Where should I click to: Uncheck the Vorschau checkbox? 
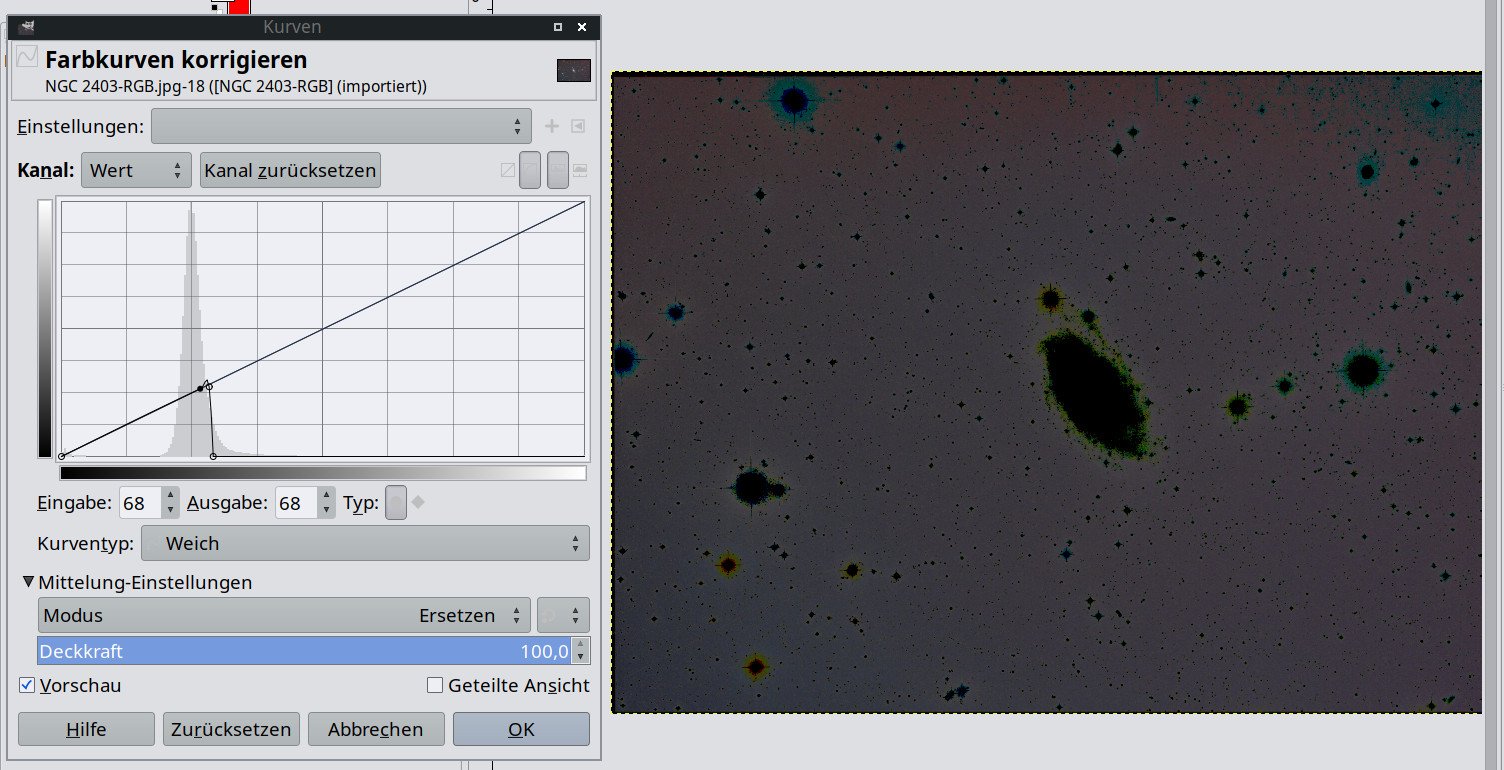(x=27, y=686)
